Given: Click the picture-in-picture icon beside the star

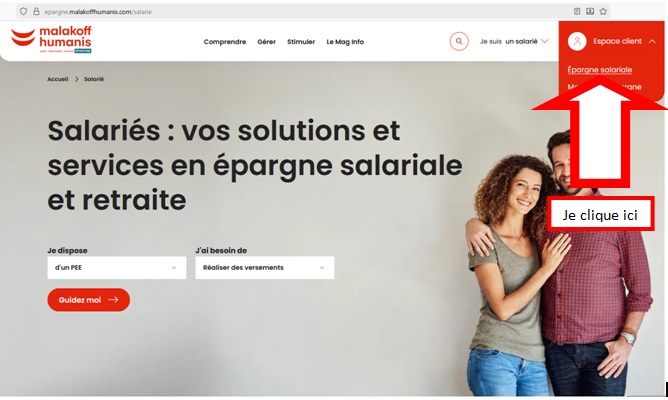Looking at the screenshot, I should coord(590,12).
